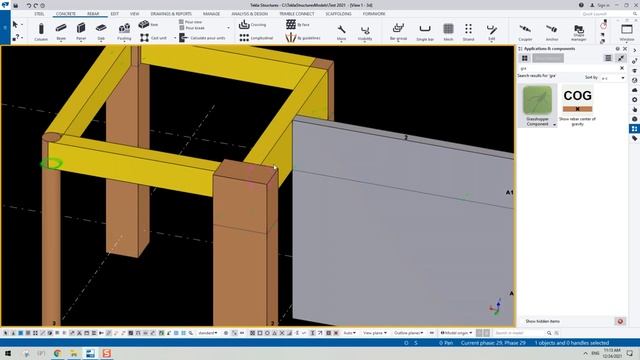Open Chrome from the taskbar
This screenshot has height=360, width=640.
57,353
